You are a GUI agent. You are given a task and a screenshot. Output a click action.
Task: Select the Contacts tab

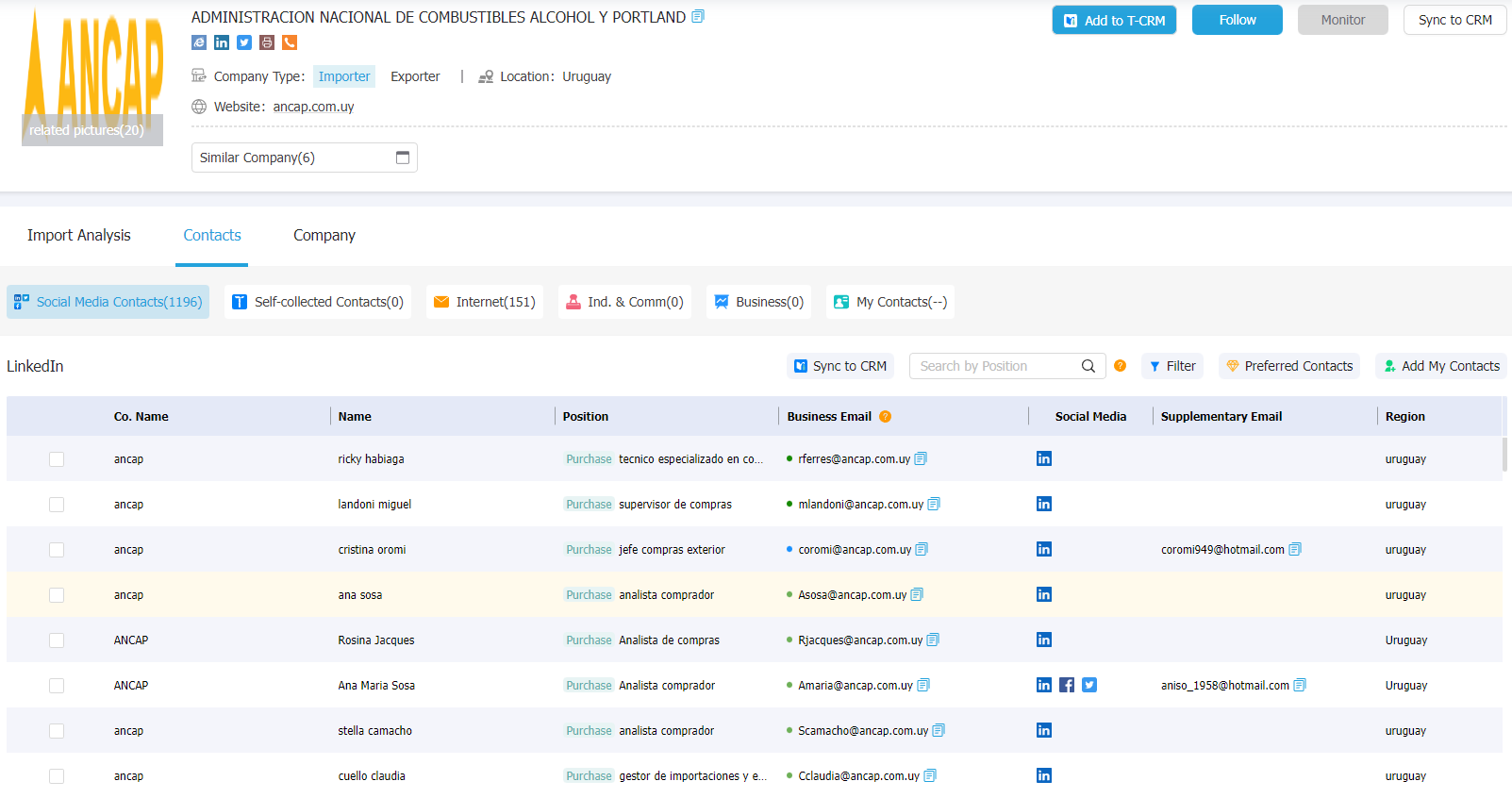coord(212,235)
